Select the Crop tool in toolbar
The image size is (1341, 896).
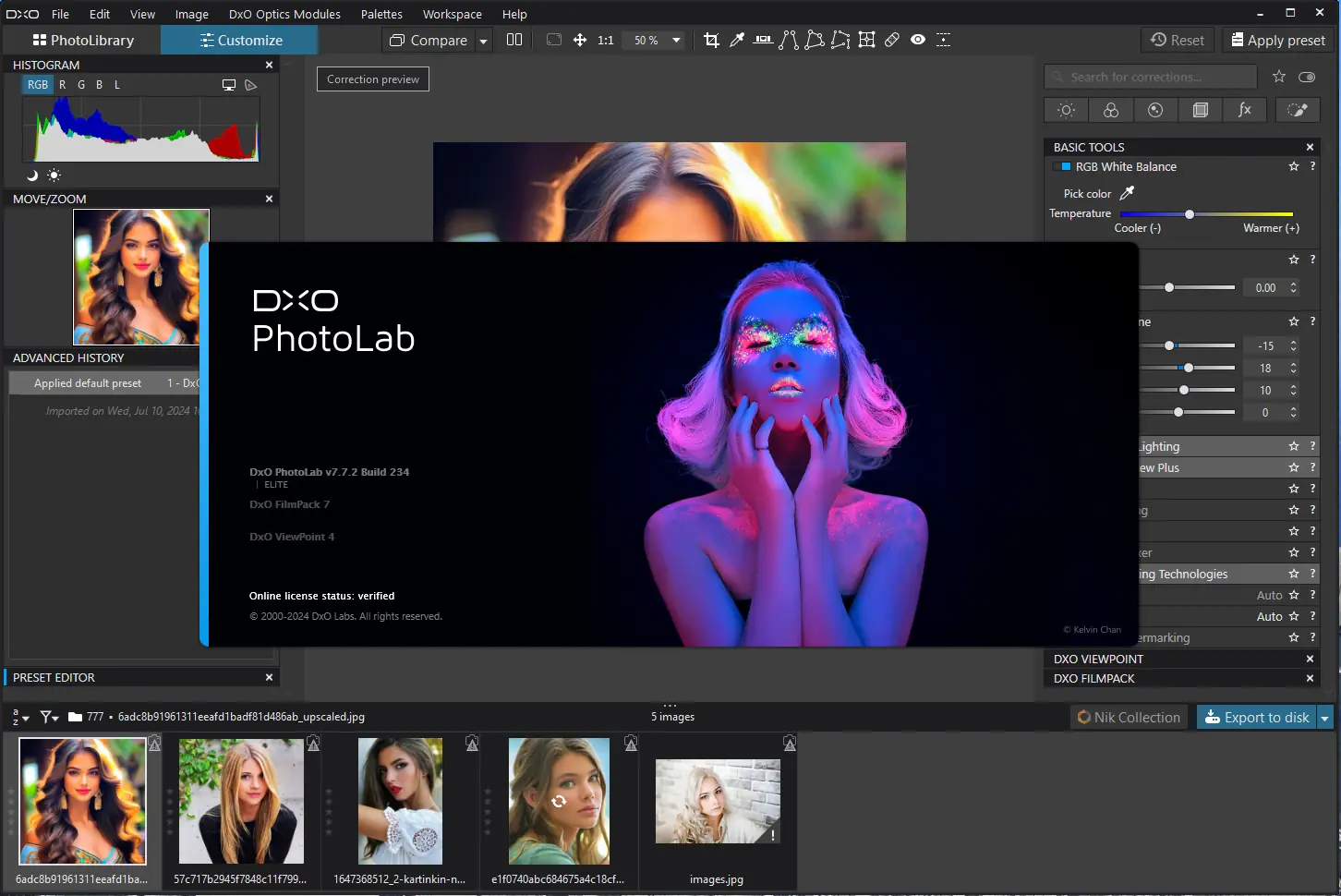(711, 40)
